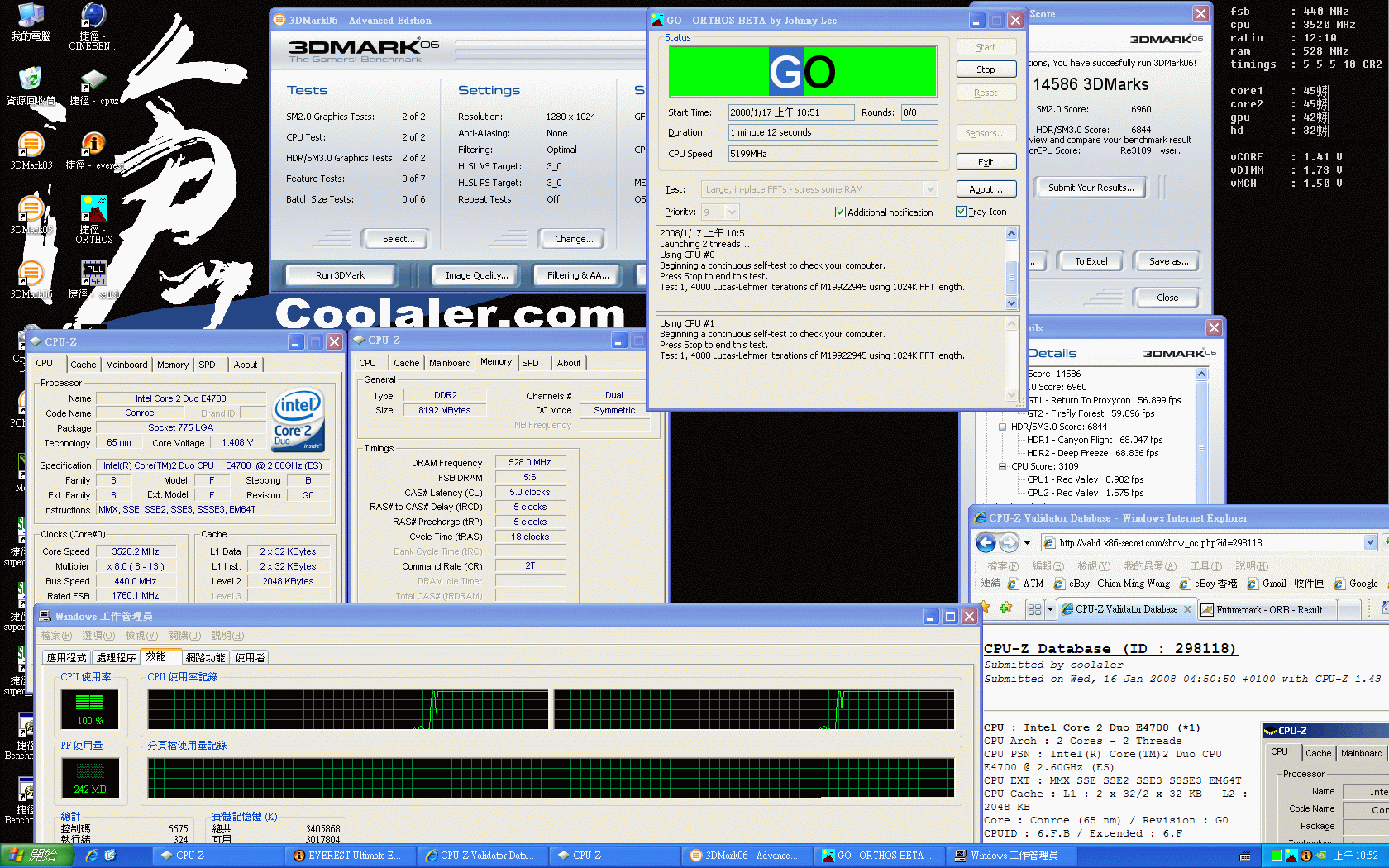Open the 我的電腦 desktop icon
1389x868 pixels.
tap(31, 22)
